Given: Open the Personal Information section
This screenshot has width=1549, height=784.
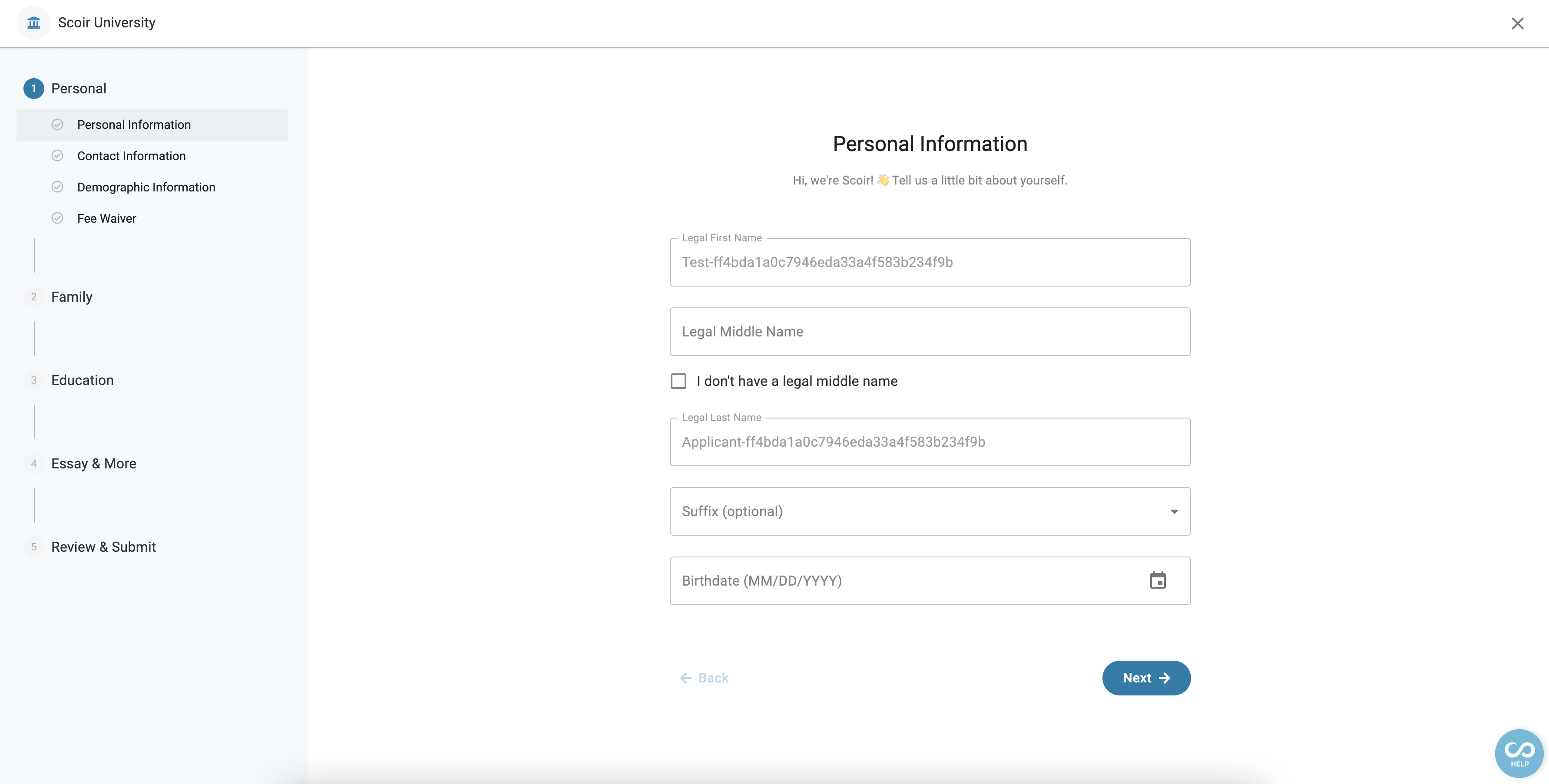Looking at the screenshot, I should point(152,125).
